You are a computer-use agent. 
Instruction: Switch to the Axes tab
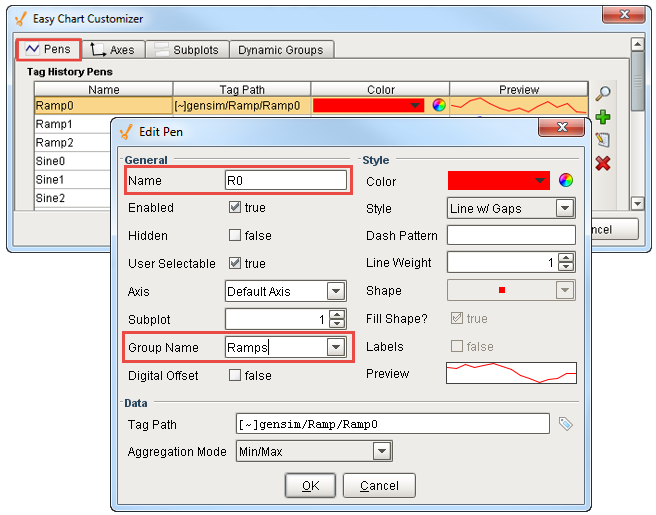pyautogui.click(x=112, y=50)
